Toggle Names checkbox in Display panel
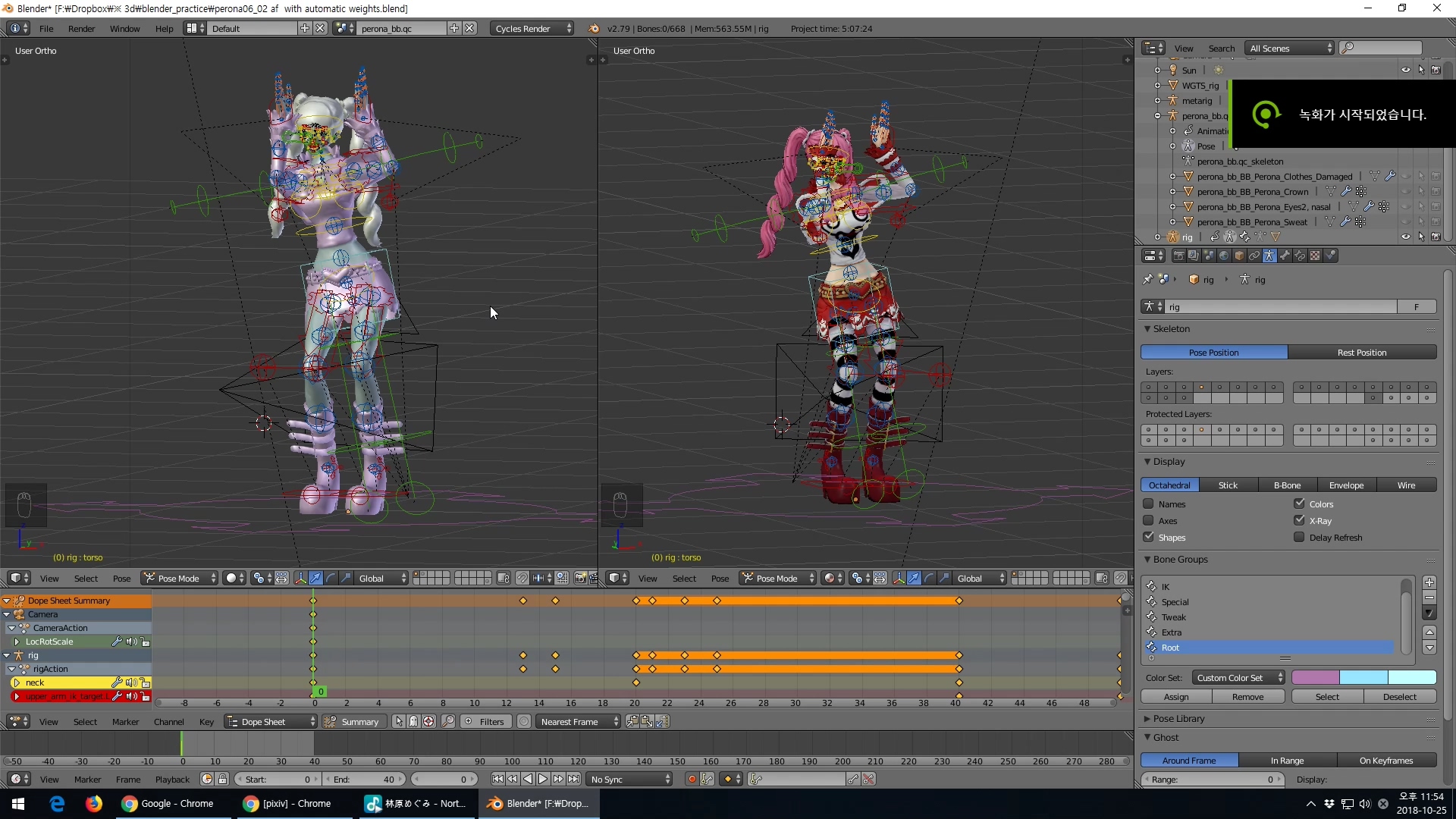 point(1148,504)
